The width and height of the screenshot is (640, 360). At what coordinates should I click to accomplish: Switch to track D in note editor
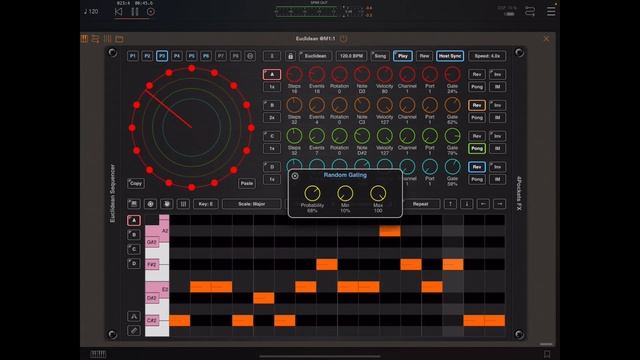point(133,264)
